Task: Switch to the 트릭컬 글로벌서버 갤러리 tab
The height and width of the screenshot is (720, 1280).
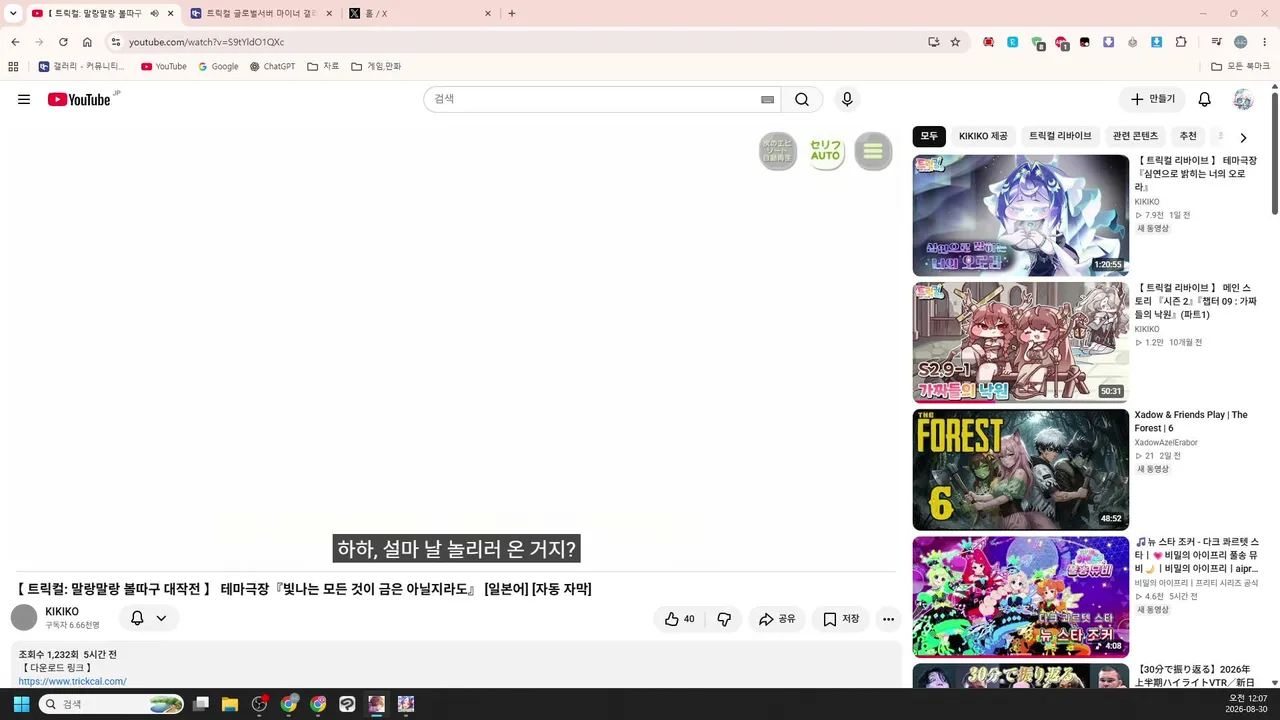Action: [260, 14]
